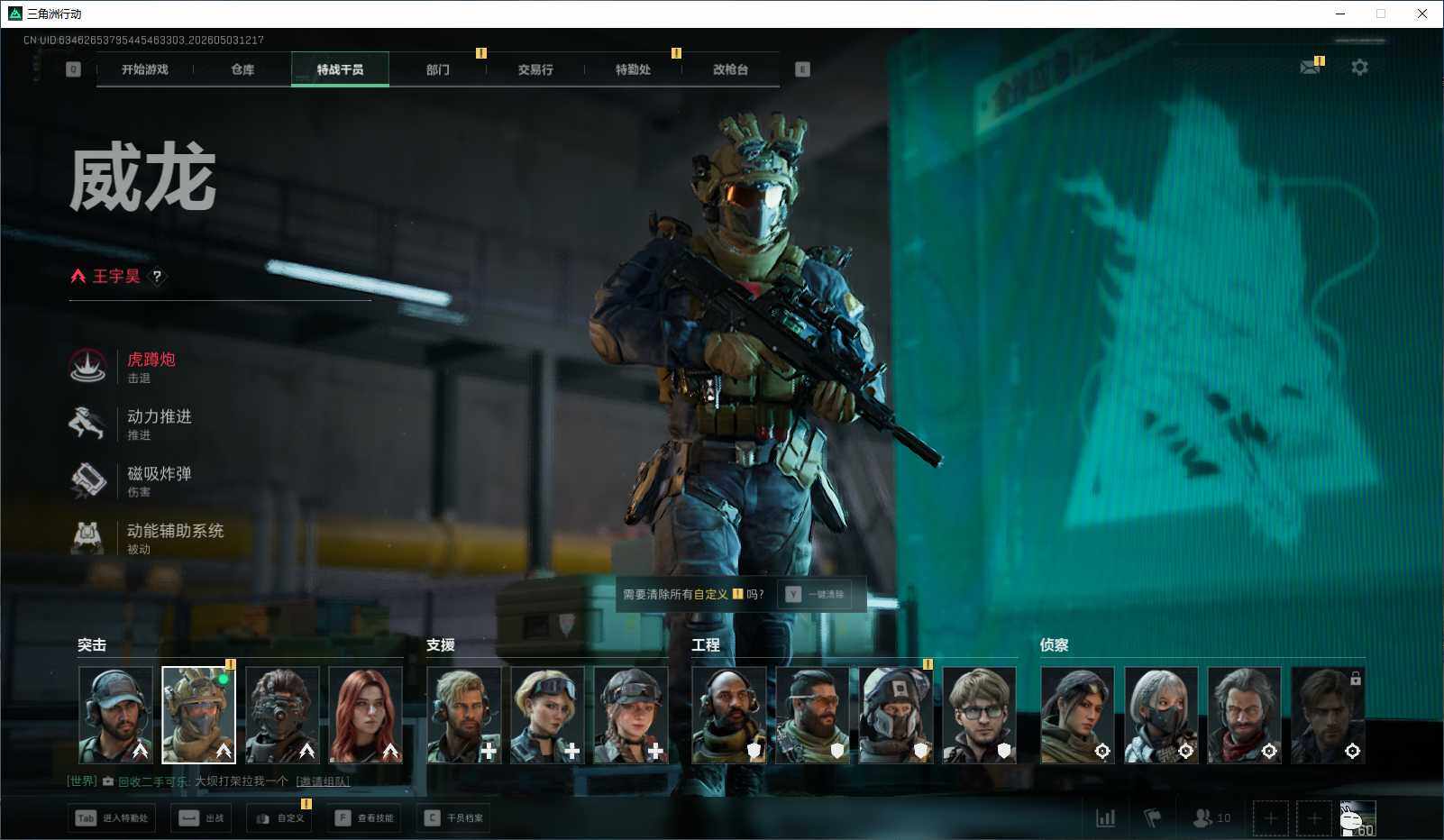Open the player avatar with level 60
Viewport: 1444px width, 840px height.
click(x=1357, y=818)
